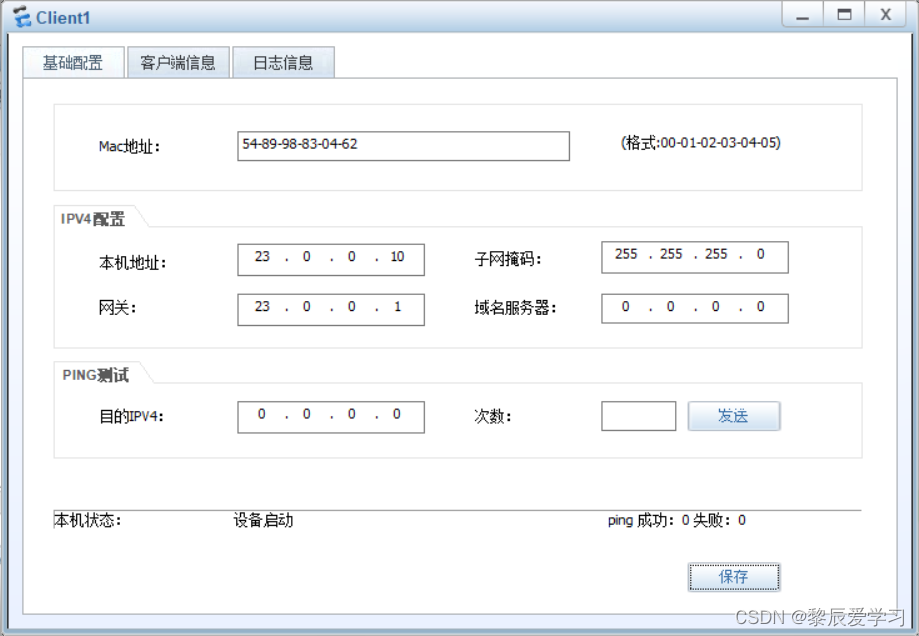Click the ping 成功 失败 counter text

pos(676,520)
